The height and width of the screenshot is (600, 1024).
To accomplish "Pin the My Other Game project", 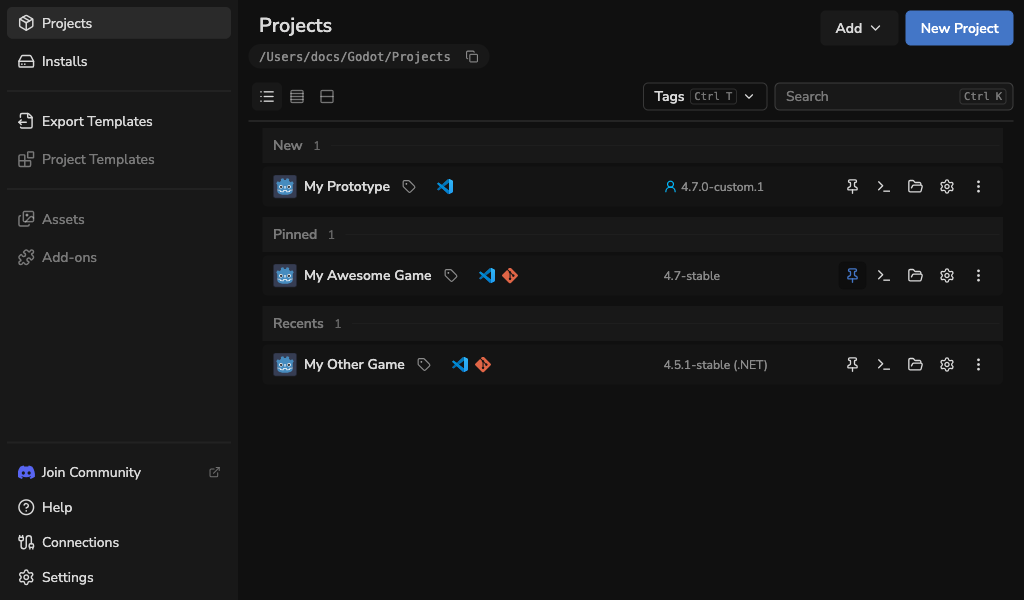I will point(852,364).
